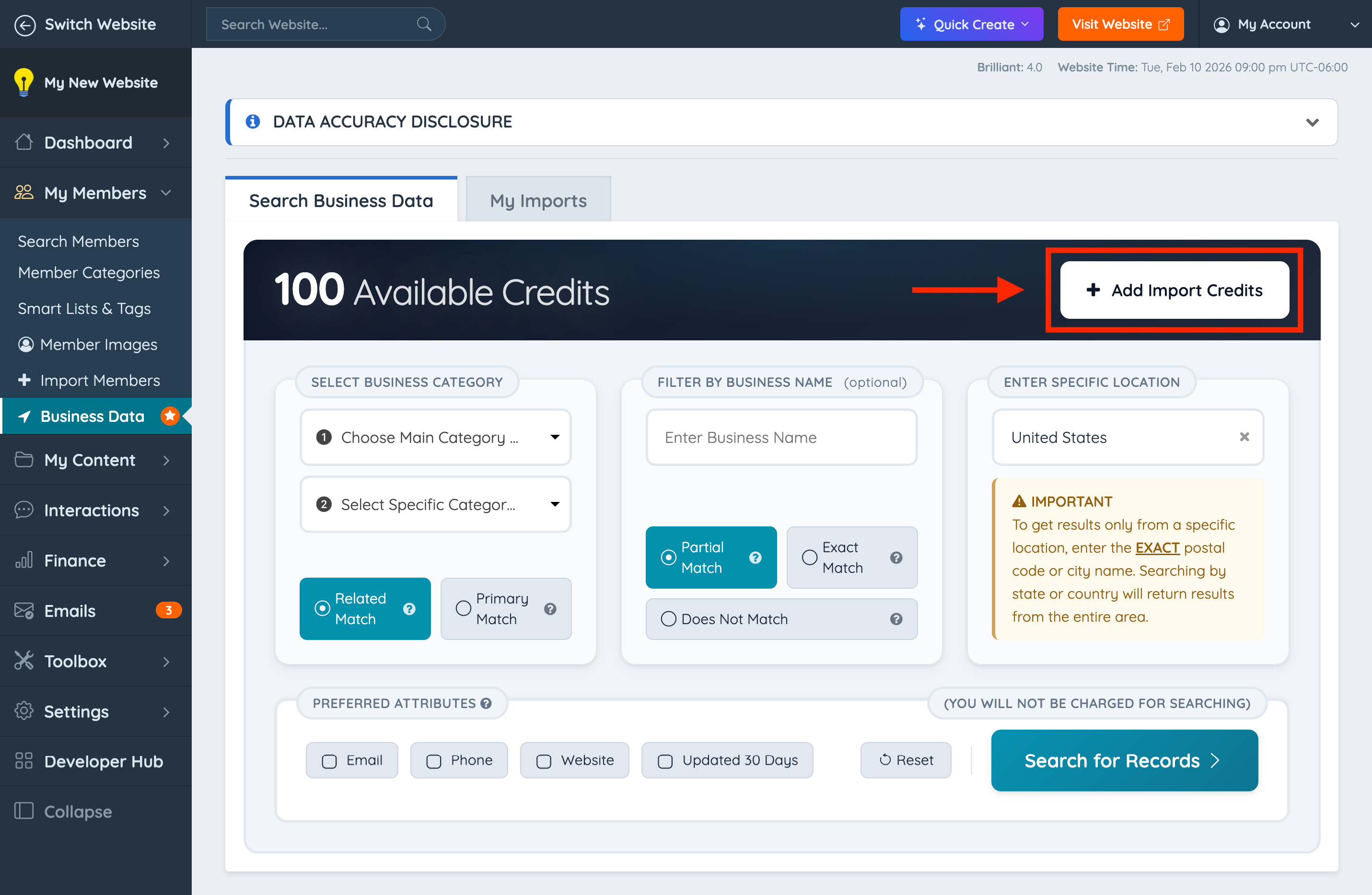Click the Does Not Match help icon
1372x895 pixels.
(x=896, y=619)
